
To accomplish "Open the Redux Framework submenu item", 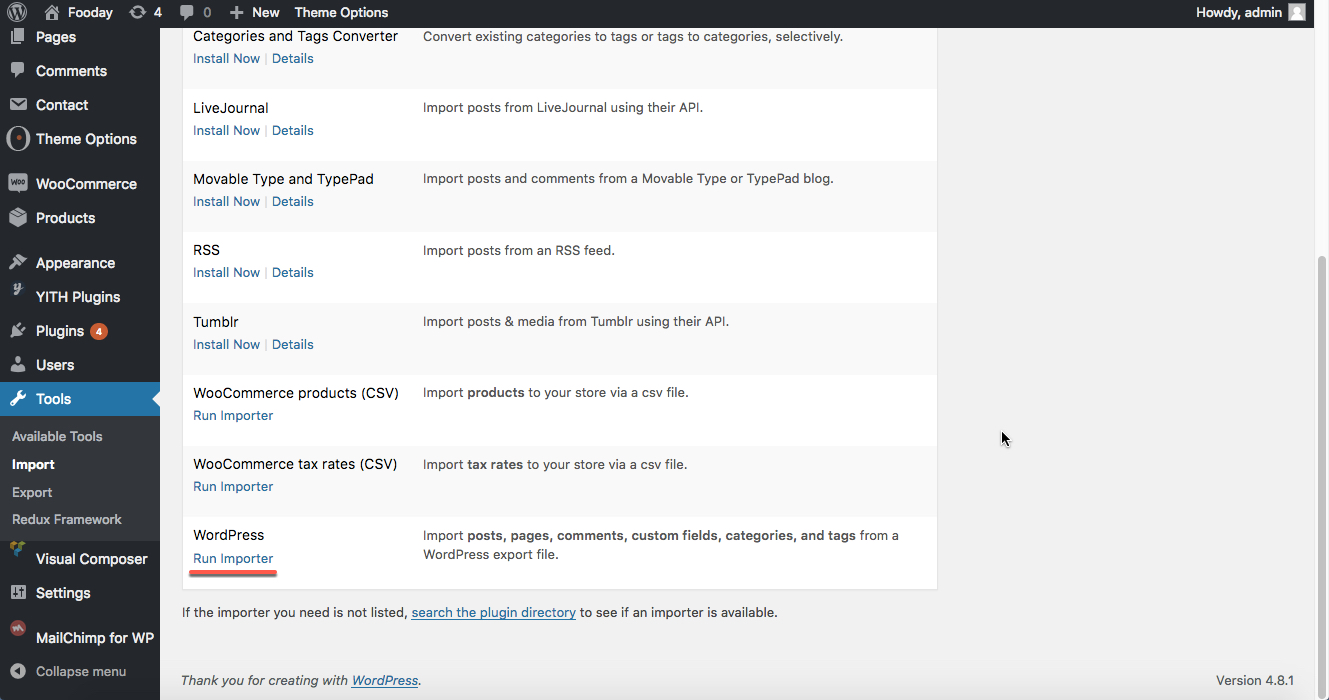I will click(67, 519).
